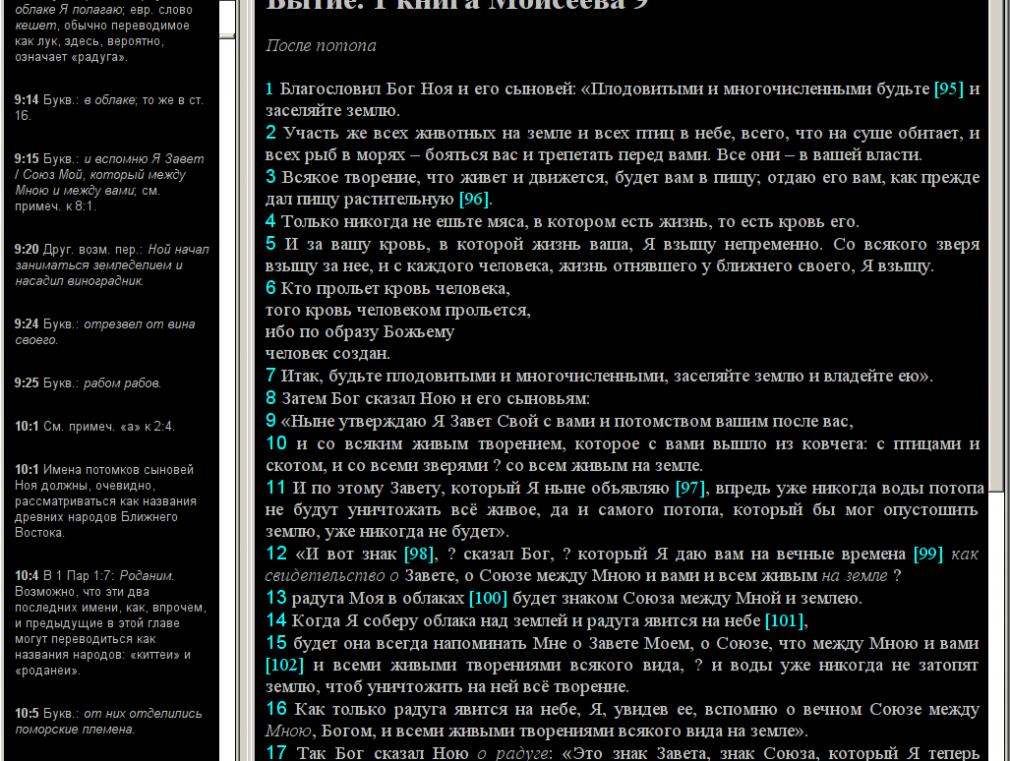The height and width of the screenshot is (761, 1010).
Task: Click footnote 9:14 in the notes panel
Action: pyautogui.click(x=109, y=108)
